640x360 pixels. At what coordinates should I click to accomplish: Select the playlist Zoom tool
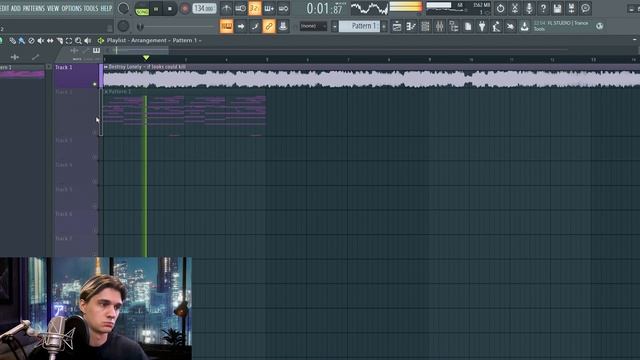pos(78,40)
